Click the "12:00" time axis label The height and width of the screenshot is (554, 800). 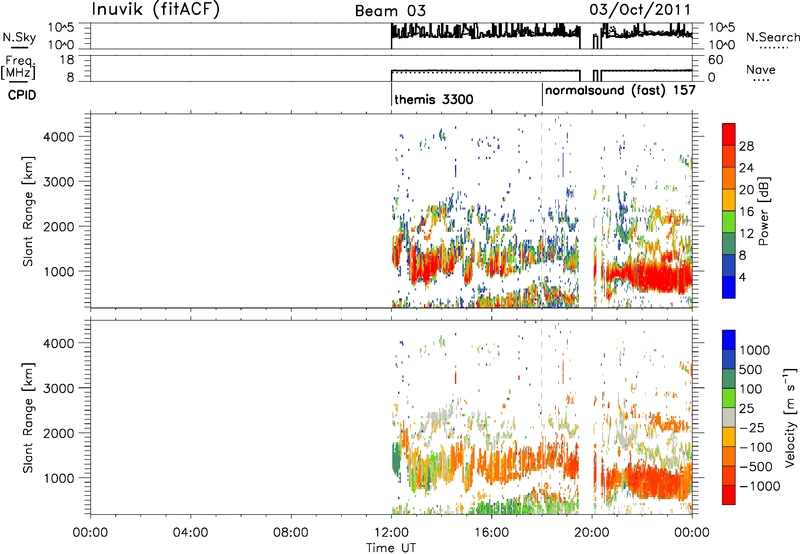tap(391, 533)
